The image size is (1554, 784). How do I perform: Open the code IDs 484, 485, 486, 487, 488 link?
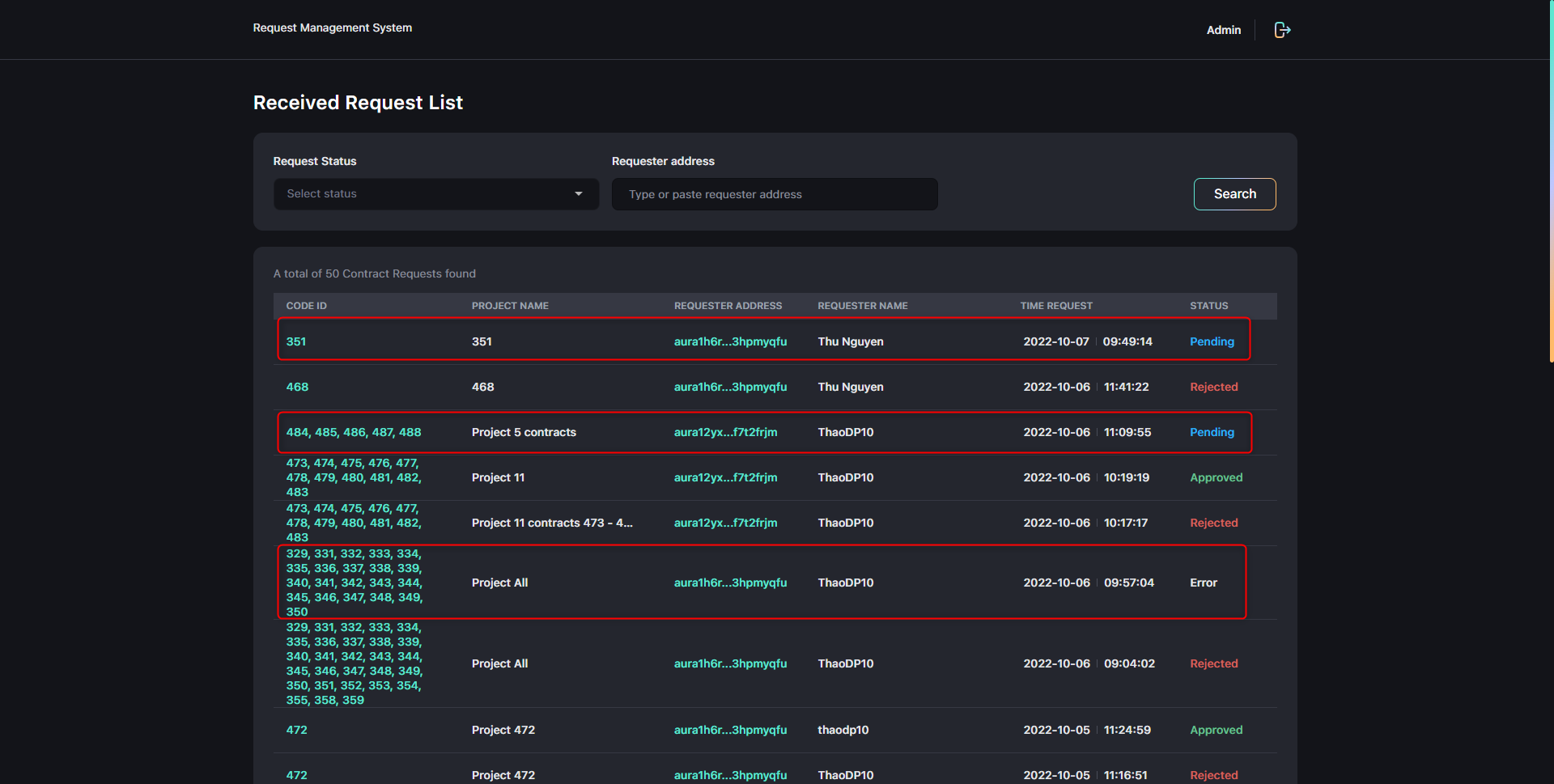tap(353, 432)
